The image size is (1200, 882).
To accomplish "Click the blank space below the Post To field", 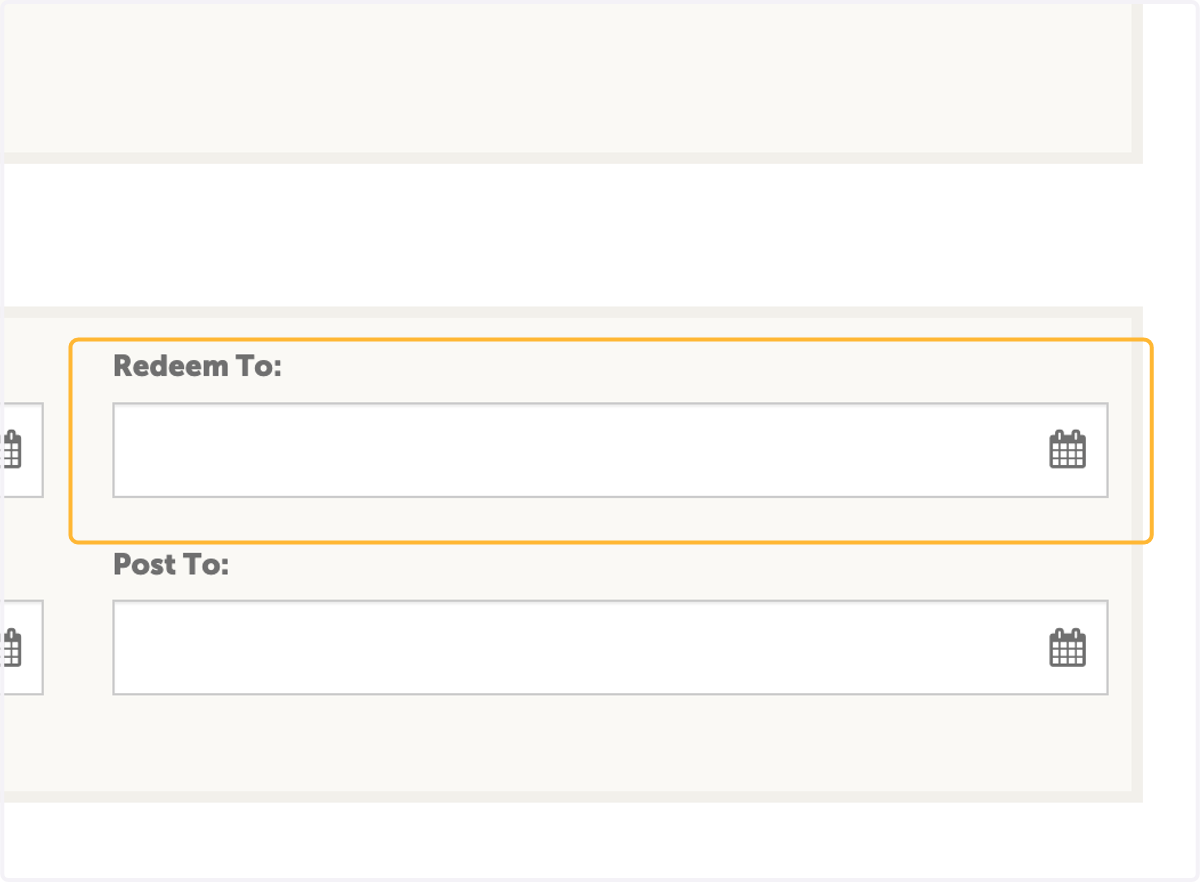I will pos(610,742).
